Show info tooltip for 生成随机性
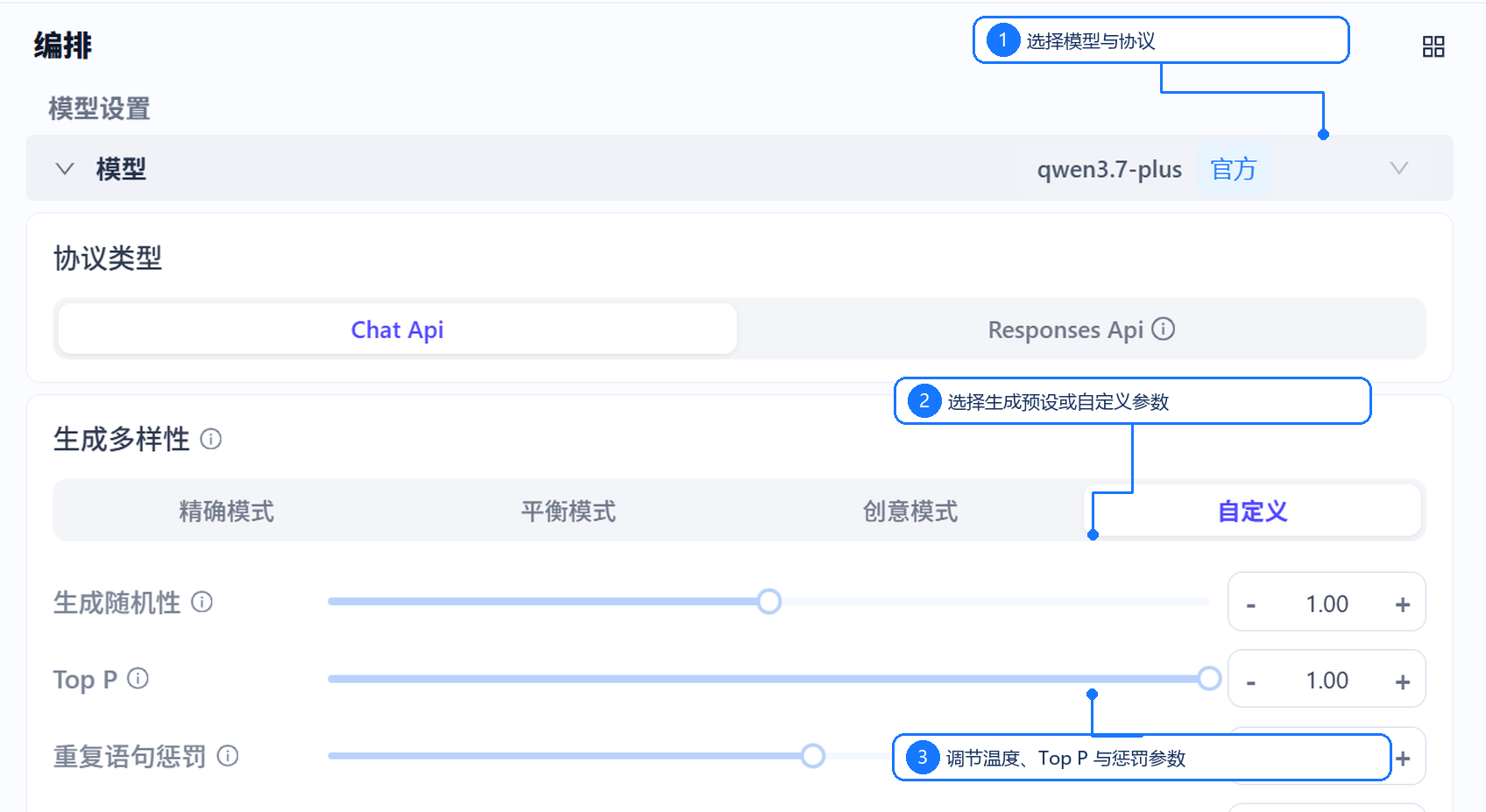The width and height of the screenshot is (1486, 812). [x=202, y=602]
